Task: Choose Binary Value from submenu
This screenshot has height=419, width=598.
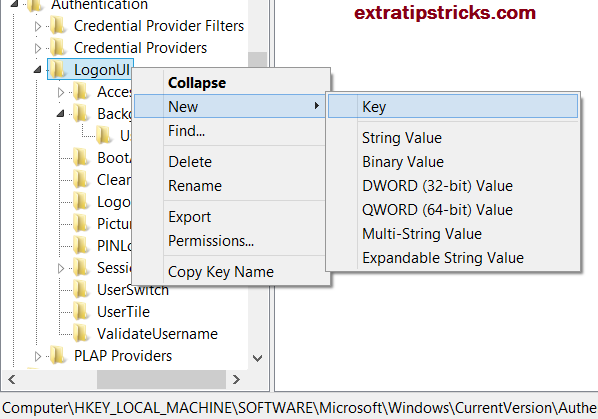Action: 403,162
